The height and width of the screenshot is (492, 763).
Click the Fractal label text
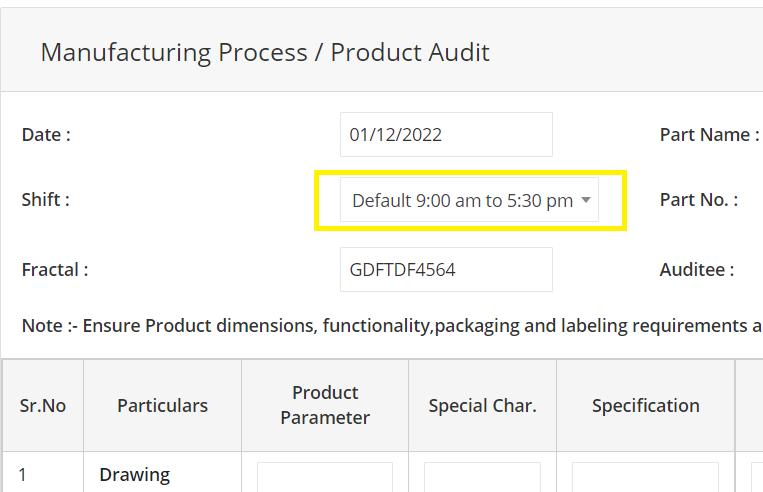pos(55,270)
